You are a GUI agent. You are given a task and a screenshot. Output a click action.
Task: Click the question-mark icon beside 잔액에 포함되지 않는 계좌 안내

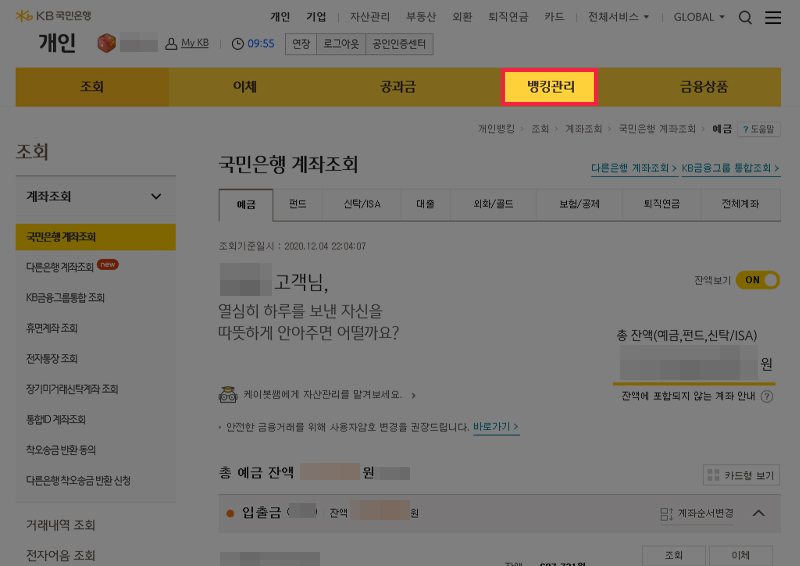click(766, 397)
